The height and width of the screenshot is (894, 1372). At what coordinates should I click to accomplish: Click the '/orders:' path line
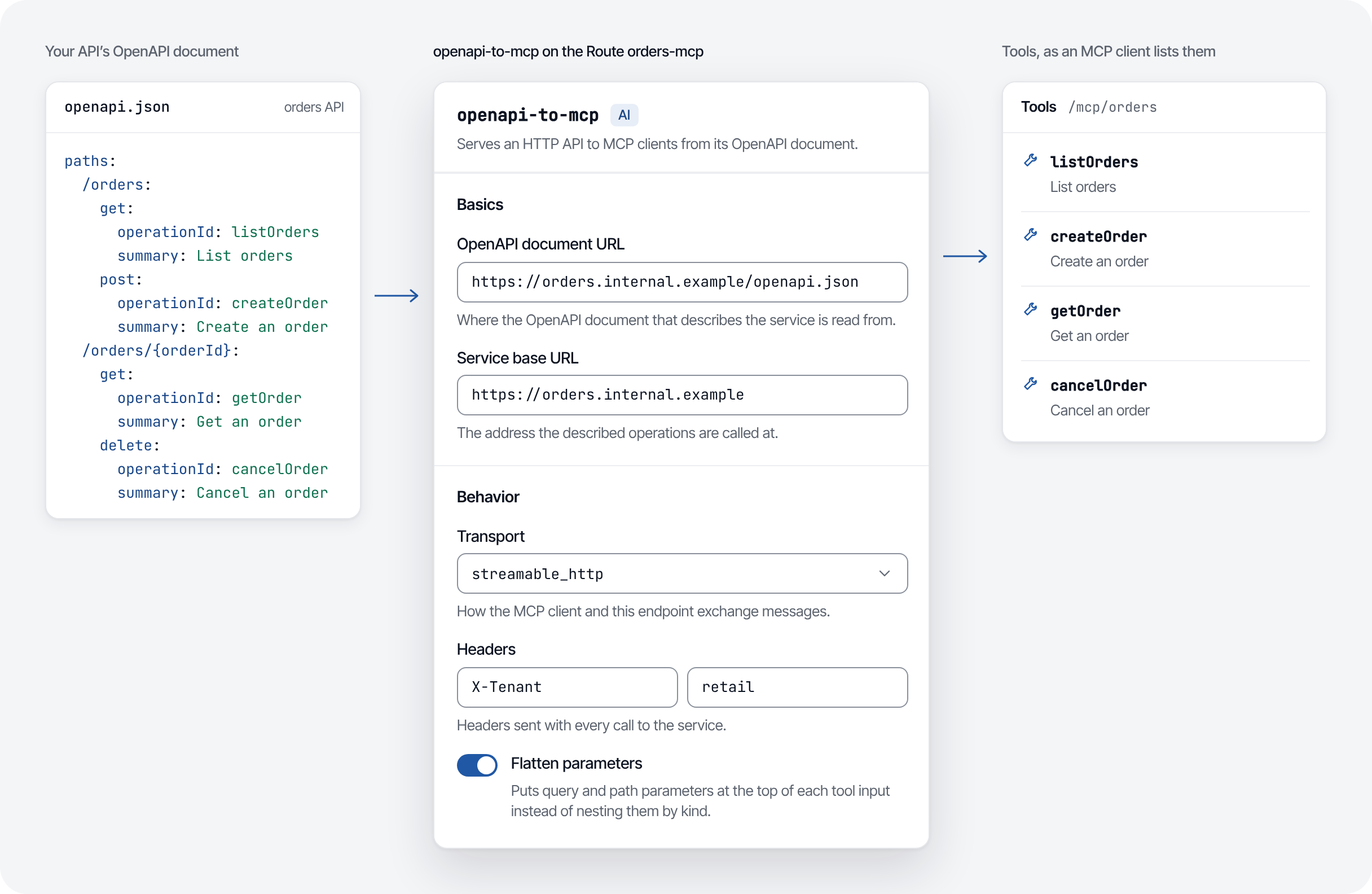(x=117, y=185)
